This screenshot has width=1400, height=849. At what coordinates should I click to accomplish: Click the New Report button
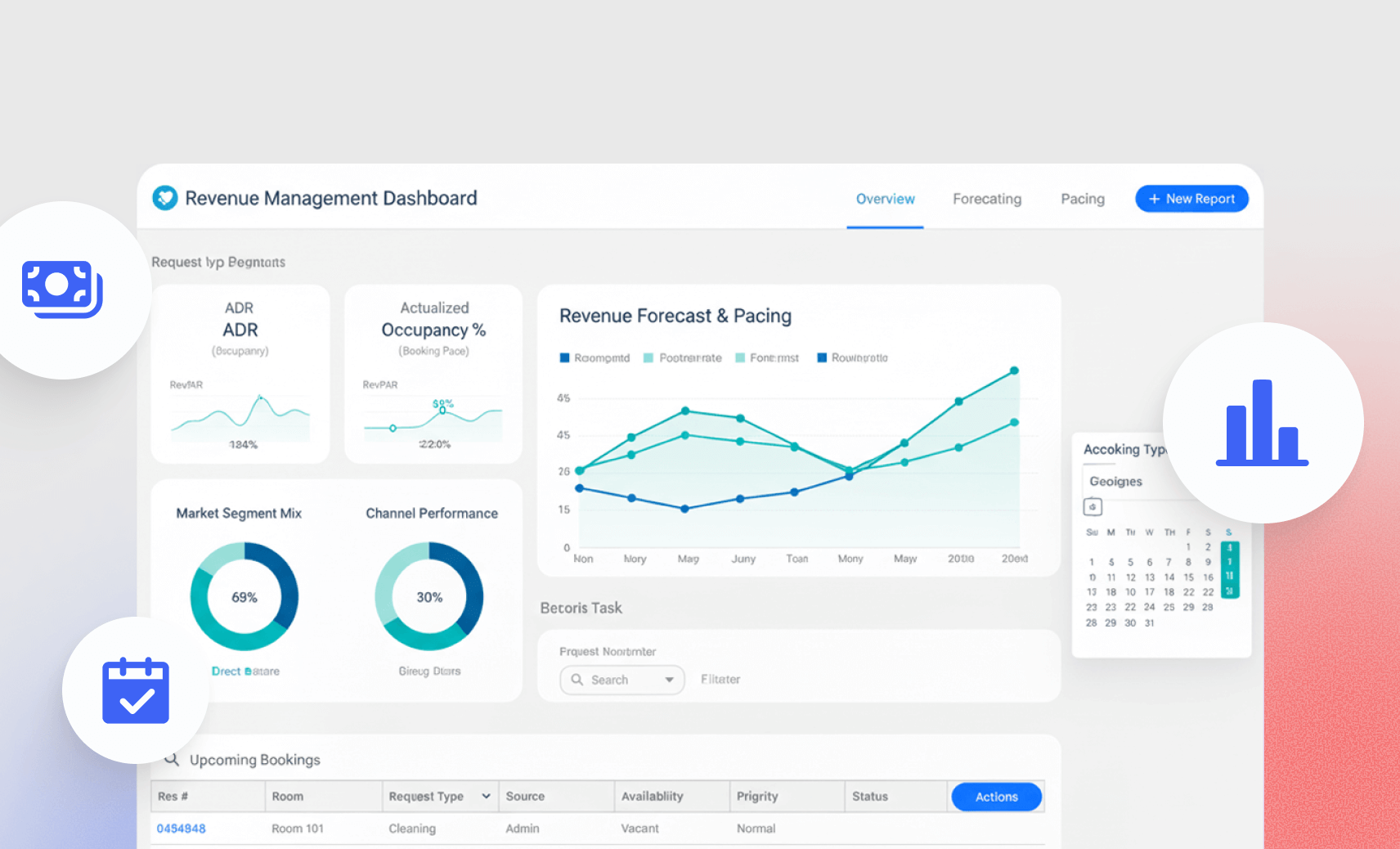tap(1191, 198)
